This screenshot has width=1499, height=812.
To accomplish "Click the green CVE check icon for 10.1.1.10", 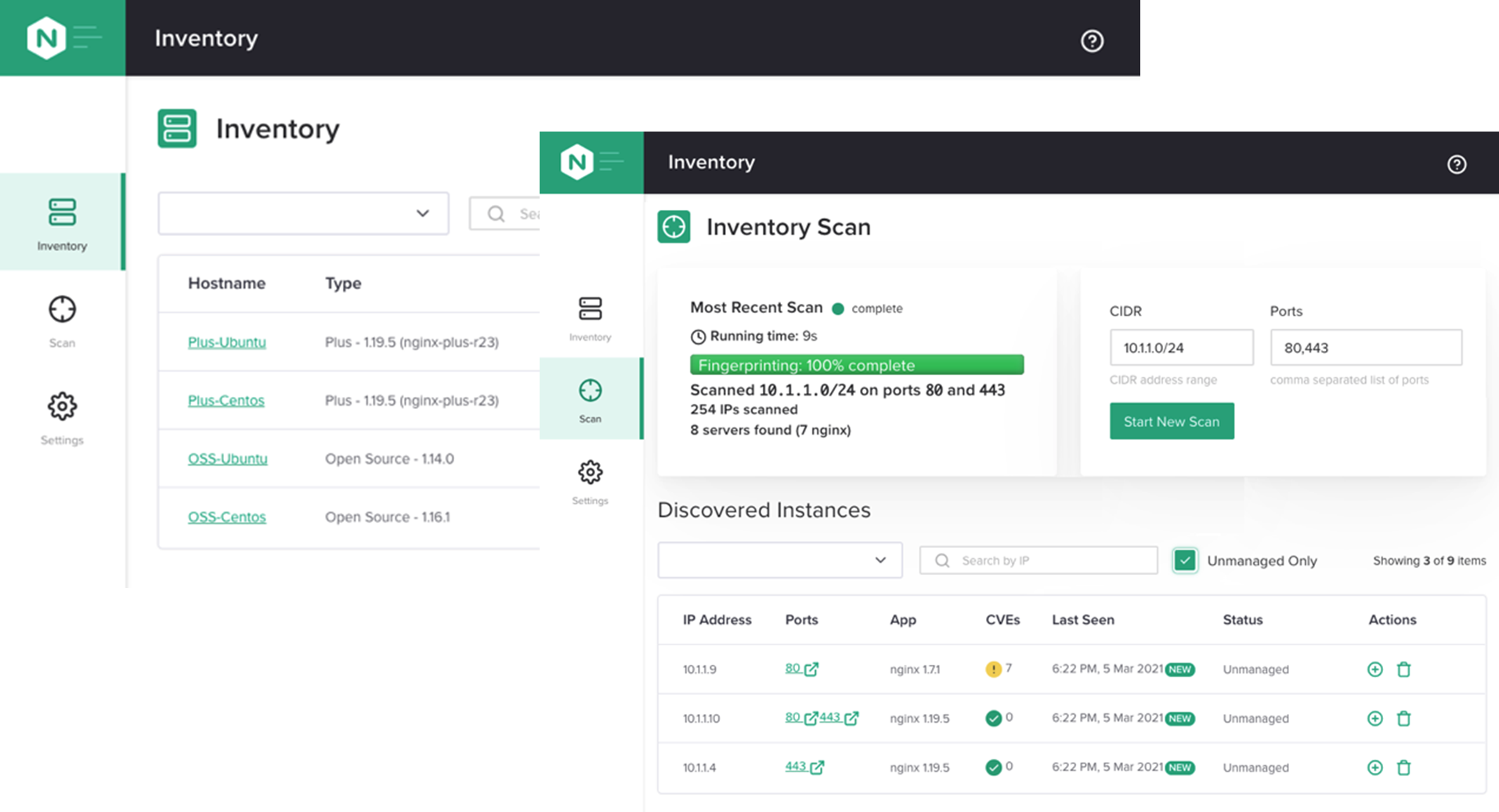I will [993, 718].
